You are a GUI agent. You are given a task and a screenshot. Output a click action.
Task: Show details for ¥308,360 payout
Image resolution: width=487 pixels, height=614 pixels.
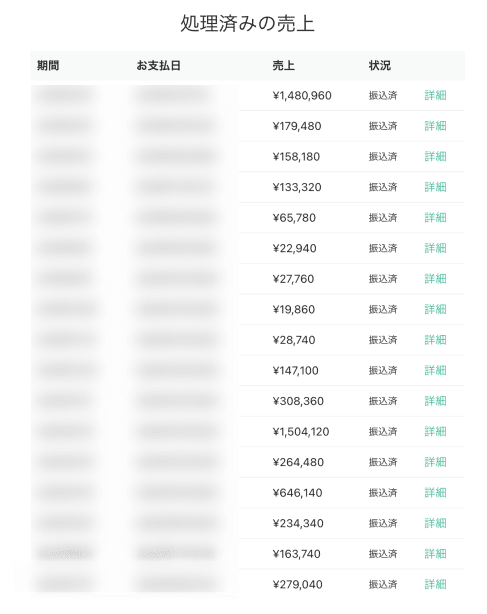click(x=435, y=401)
